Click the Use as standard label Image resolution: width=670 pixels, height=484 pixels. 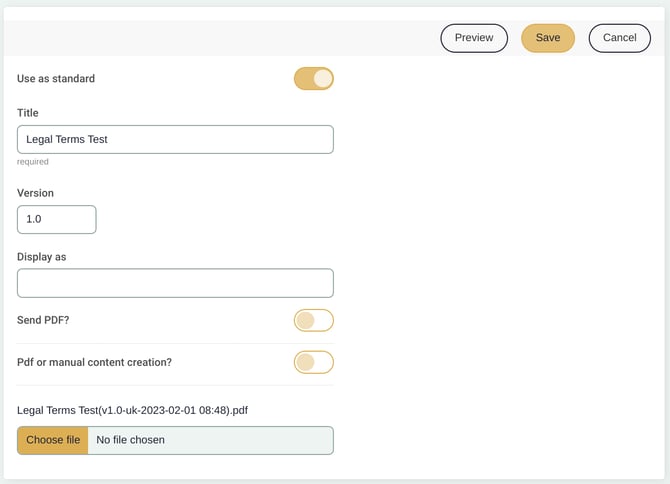pyautogui.click(x=56, y=78)
